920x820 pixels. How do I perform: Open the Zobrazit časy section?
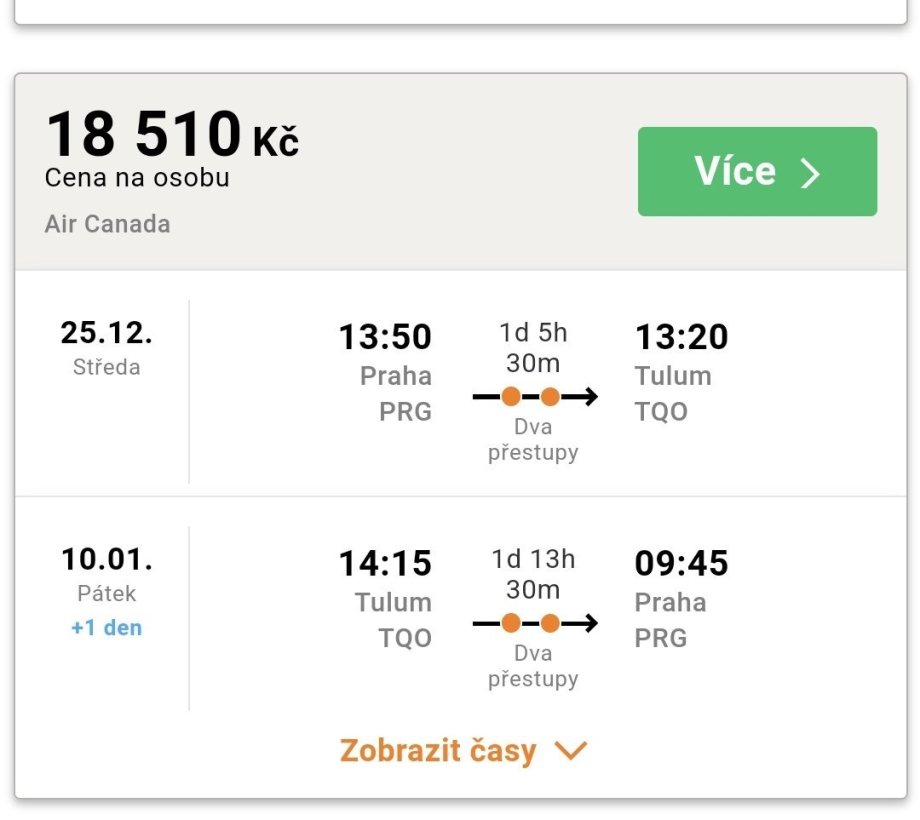(438, 751)
